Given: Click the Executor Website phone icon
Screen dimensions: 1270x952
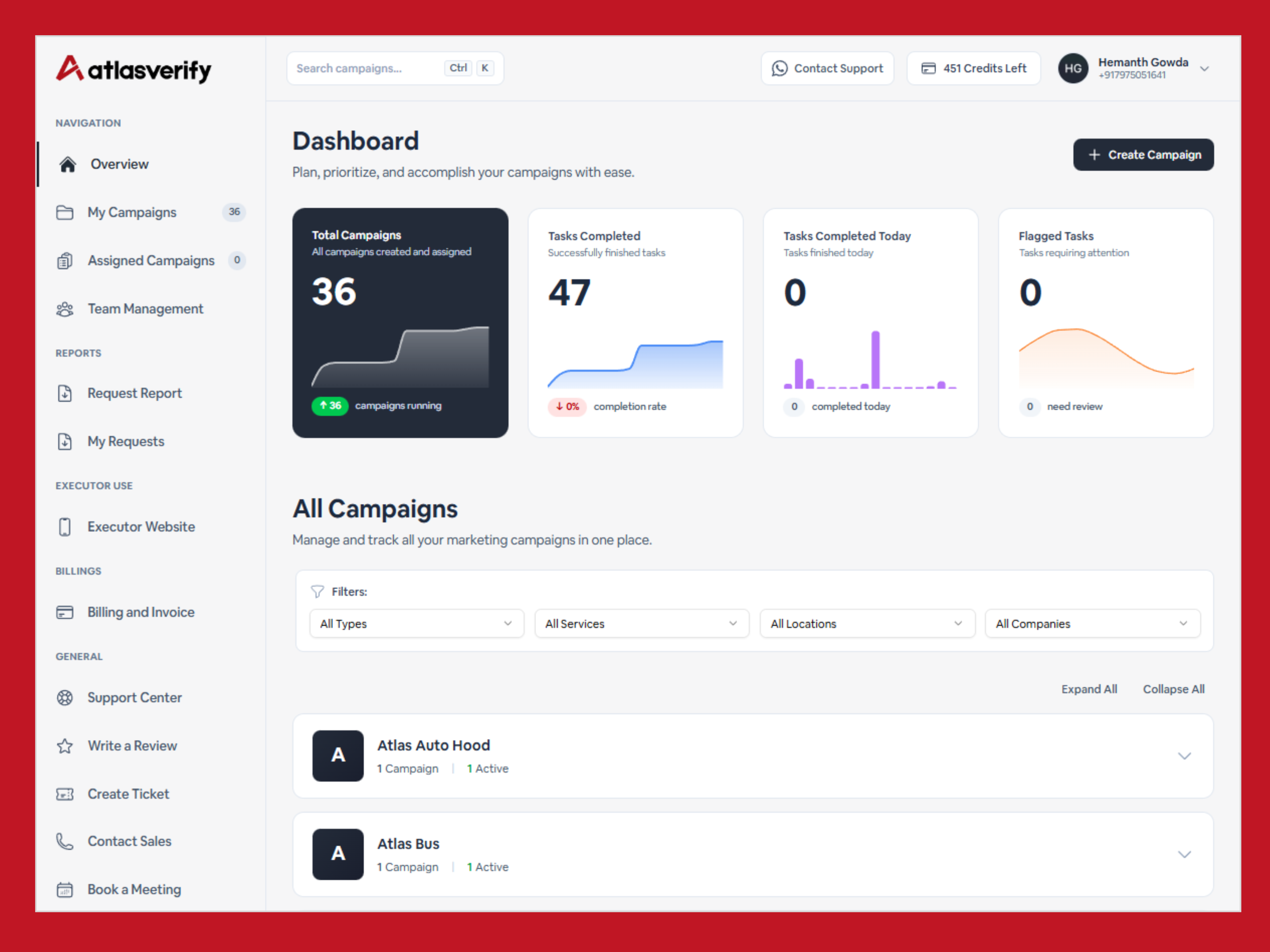Looking at the screenshot, I should (x=65, y=527).
